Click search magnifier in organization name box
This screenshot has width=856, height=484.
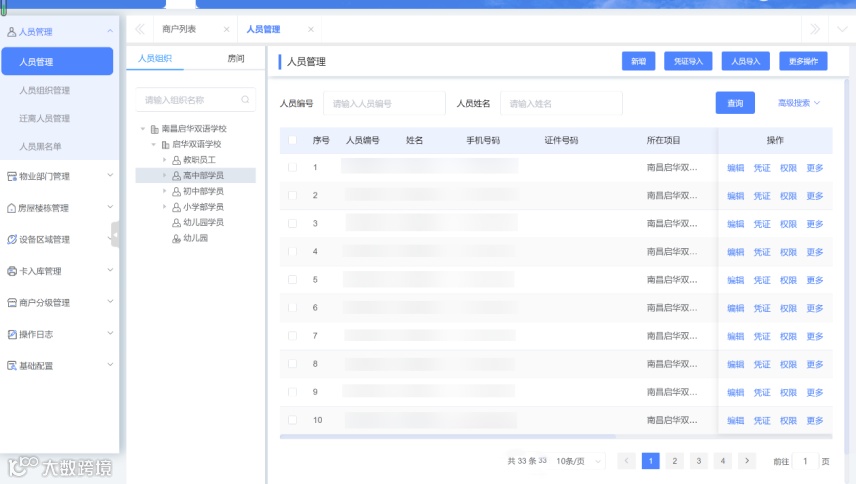[x=245, y=99]
